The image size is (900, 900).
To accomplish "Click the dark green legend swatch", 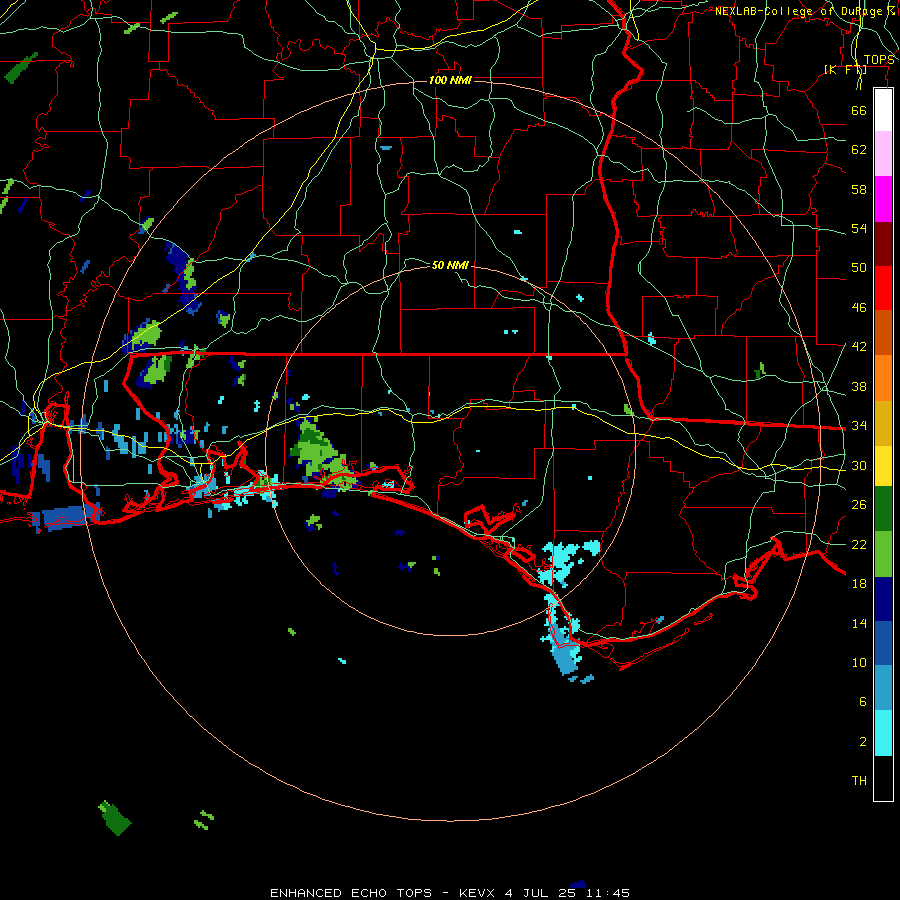I will [883, 509].
